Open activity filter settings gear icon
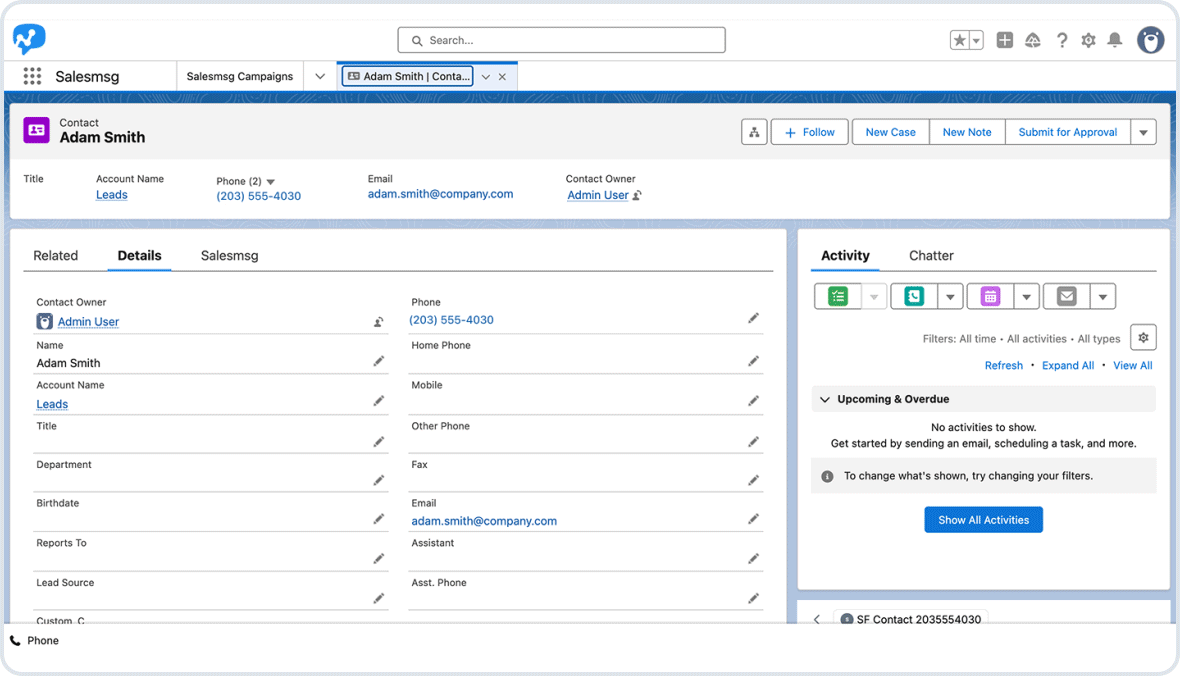 (1142, 337)
